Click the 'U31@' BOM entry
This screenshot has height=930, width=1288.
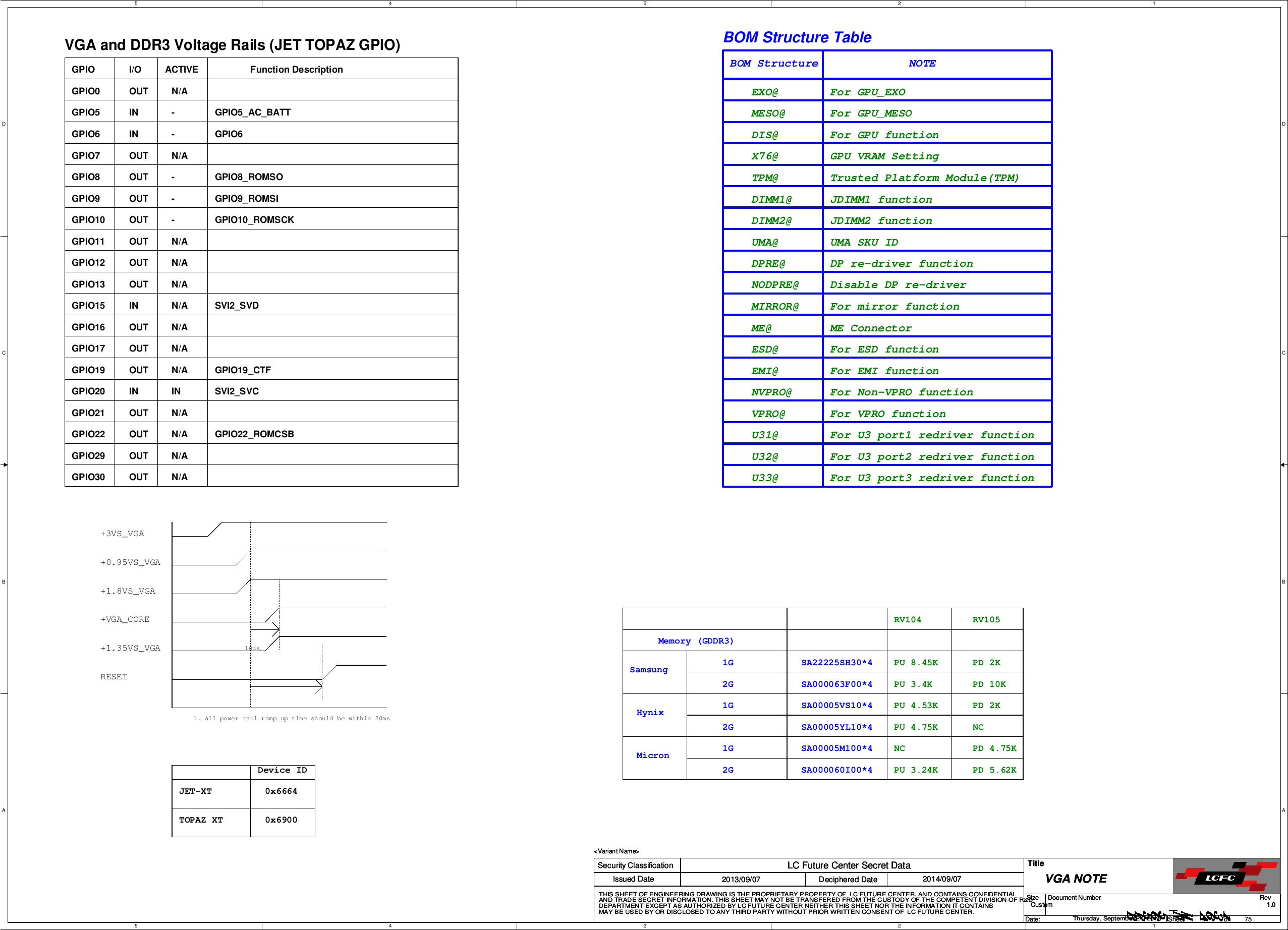(x=764, y=435)
